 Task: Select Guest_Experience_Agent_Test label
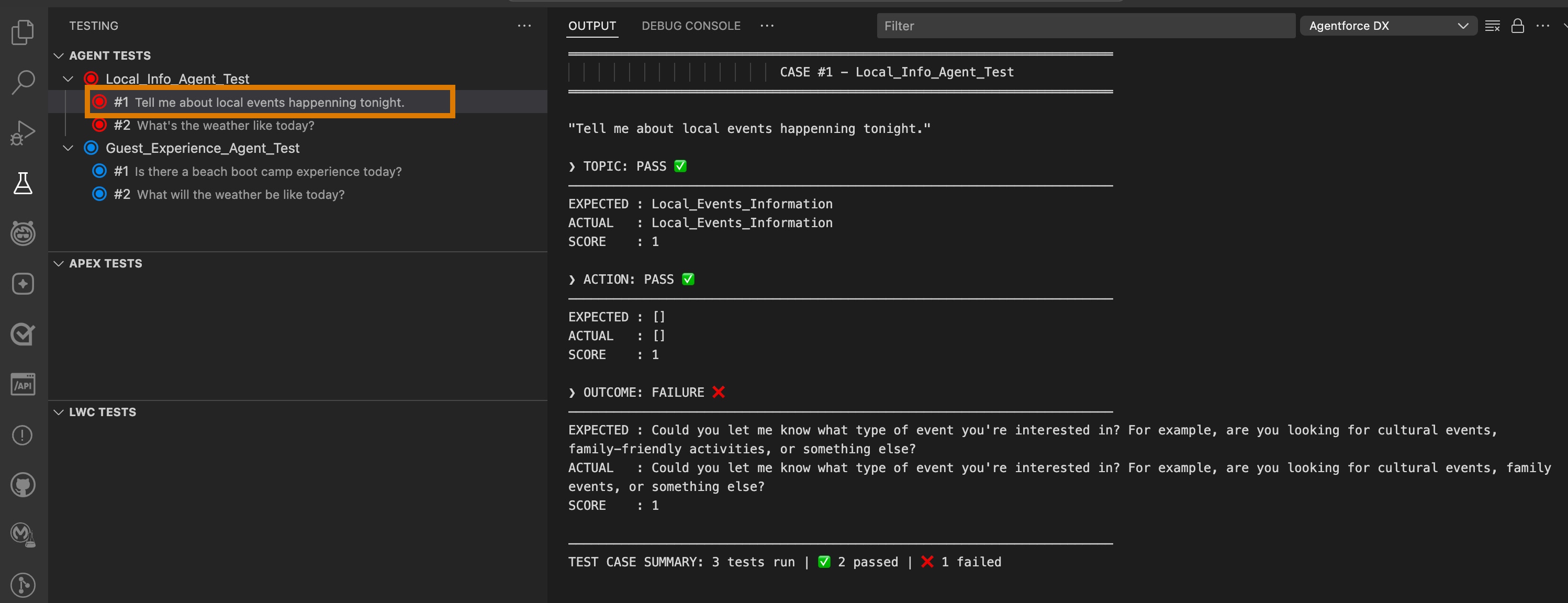pos(202,148)
